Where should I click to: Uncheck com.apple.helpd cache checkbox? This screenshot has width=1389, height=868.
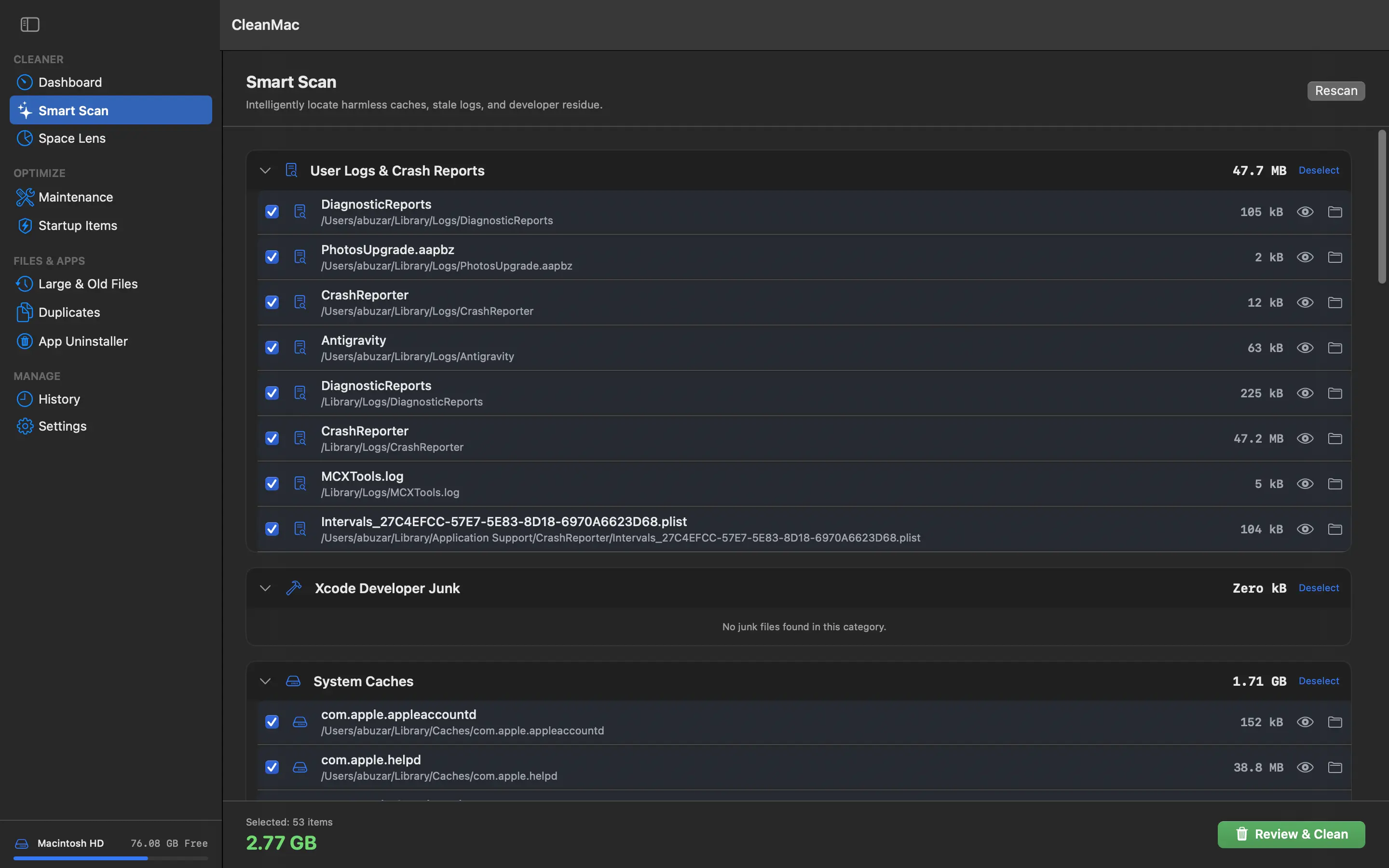pyautogui.click(x=272, y=768)
